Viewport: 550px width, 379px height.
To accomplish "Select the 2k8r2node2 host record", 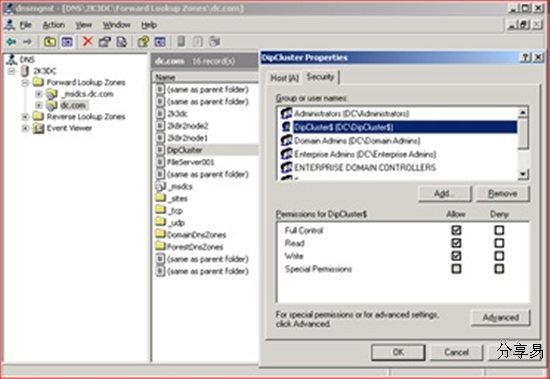I will tap(188, 126).
